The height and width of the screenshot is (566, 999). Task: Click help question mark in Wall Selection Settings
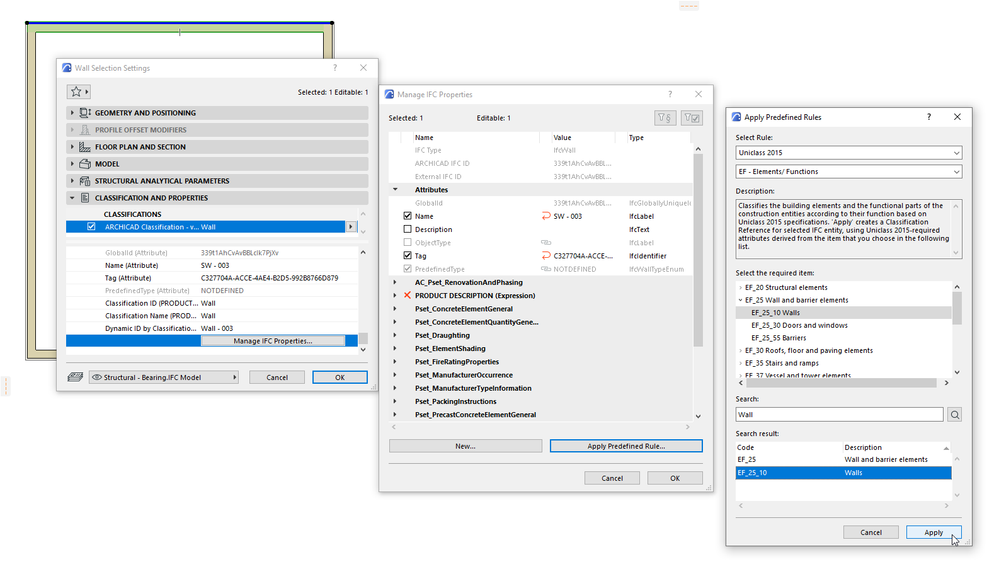[x=335, y=68]
